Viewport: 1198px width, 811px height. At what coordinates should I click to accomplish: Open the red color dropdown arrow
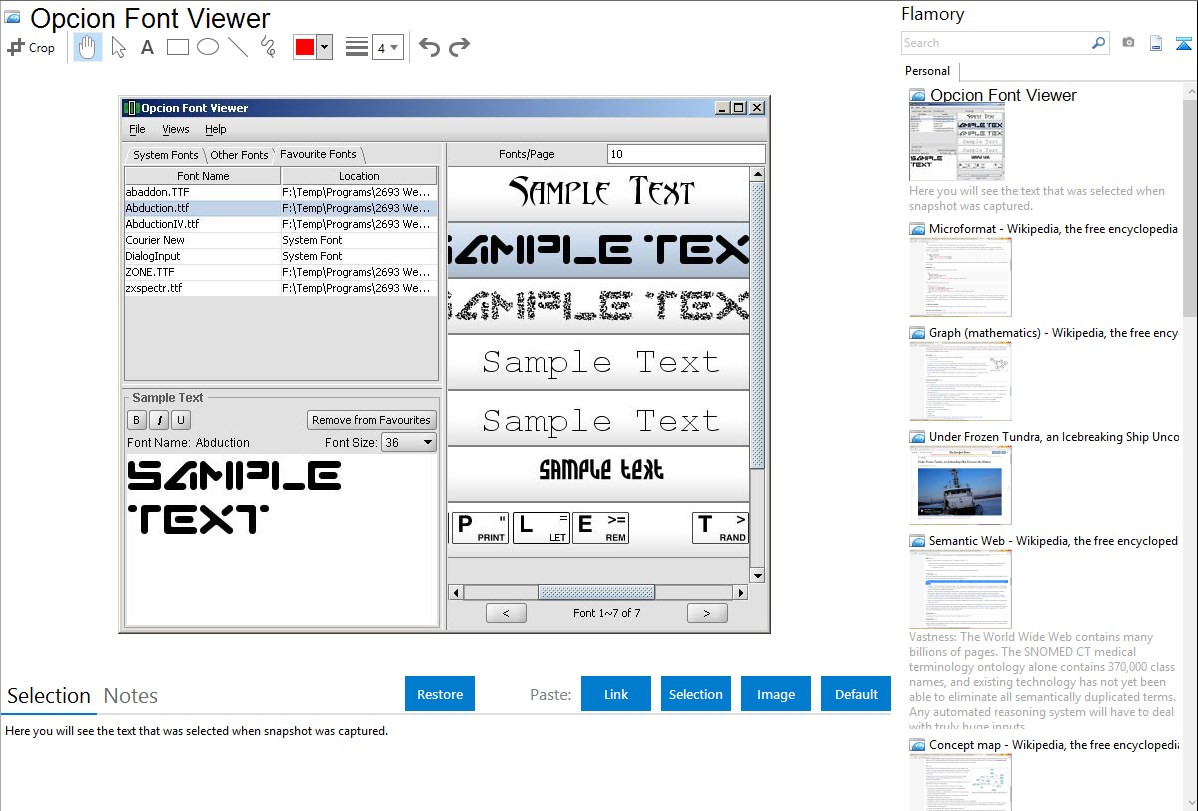[x=324, y=47]
